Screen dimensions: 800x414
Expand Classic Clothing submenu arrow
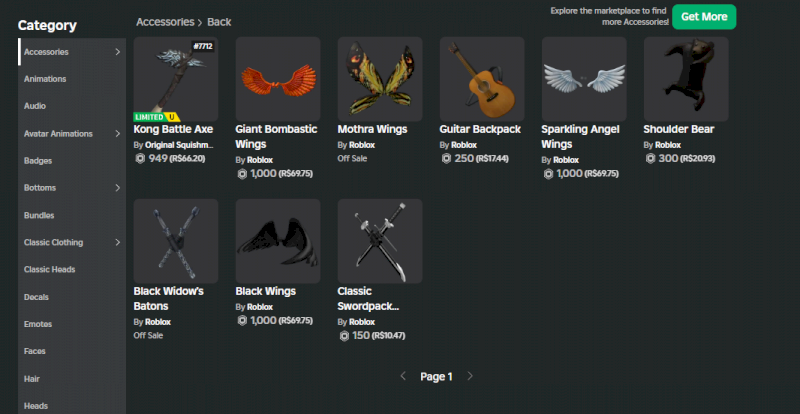point(118,242)
